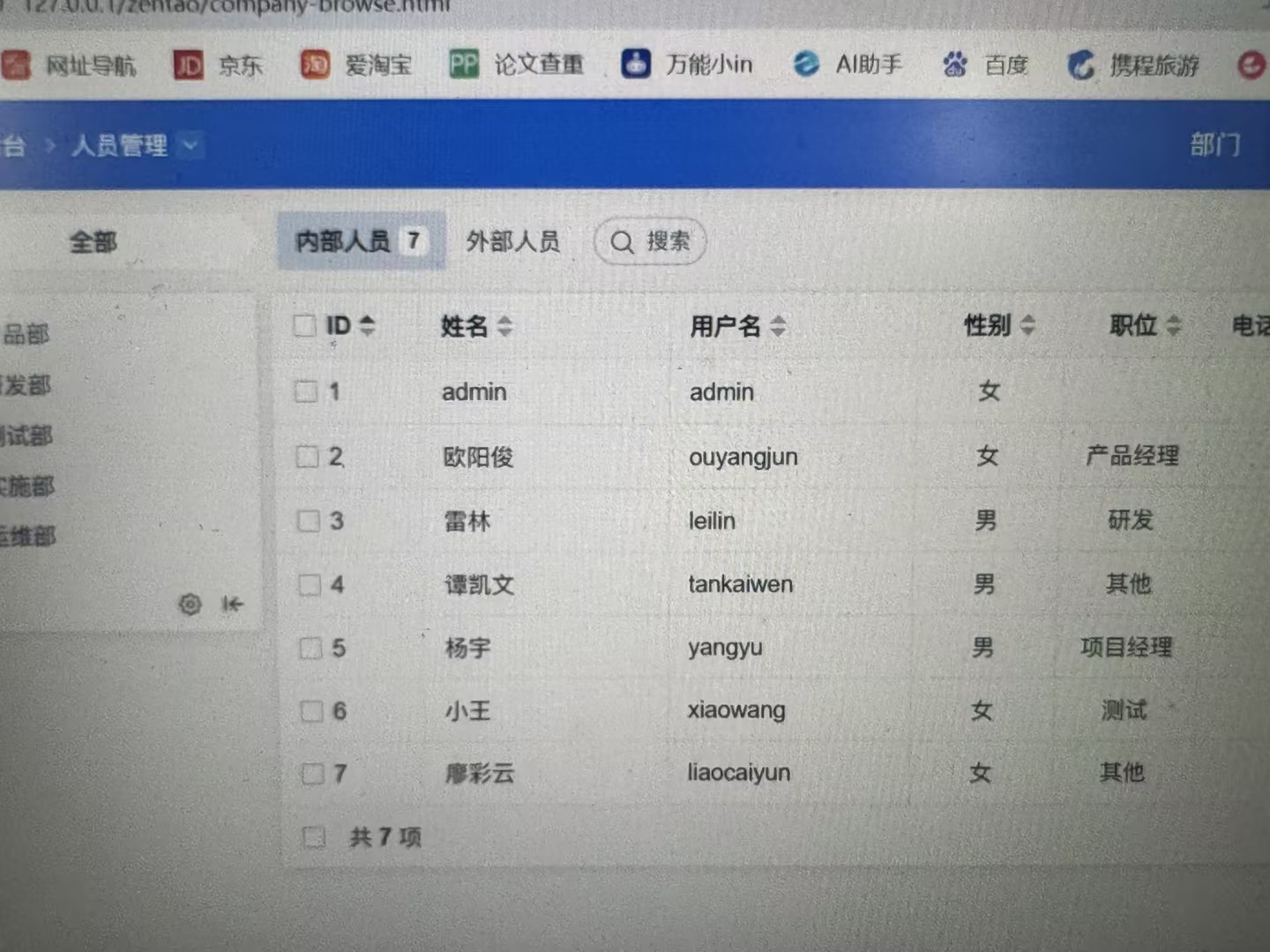Open user 欧阳俊 name link
Image resolution: width=1270 pixels, height=952 pixels.
[478, 457]
